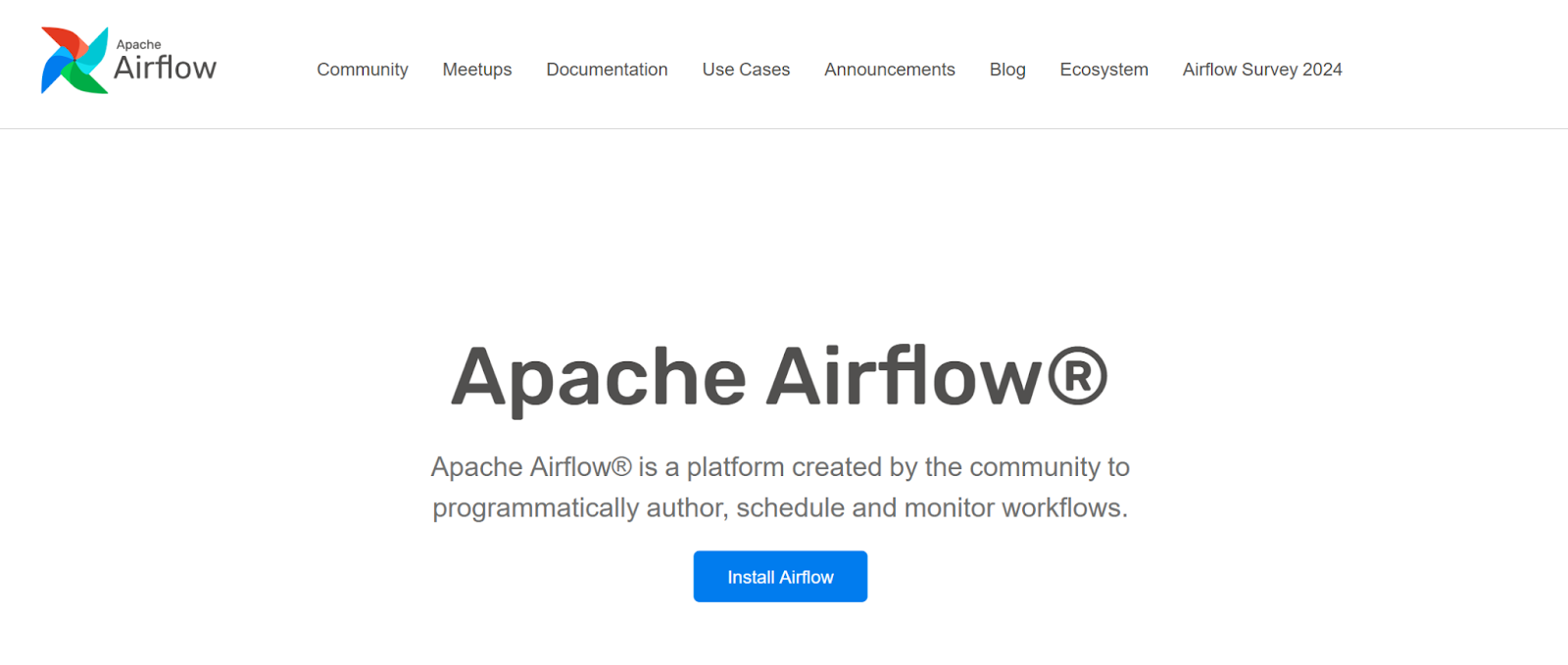Click the 'Airflow' wordmark beside the logo

click(165, 68)
